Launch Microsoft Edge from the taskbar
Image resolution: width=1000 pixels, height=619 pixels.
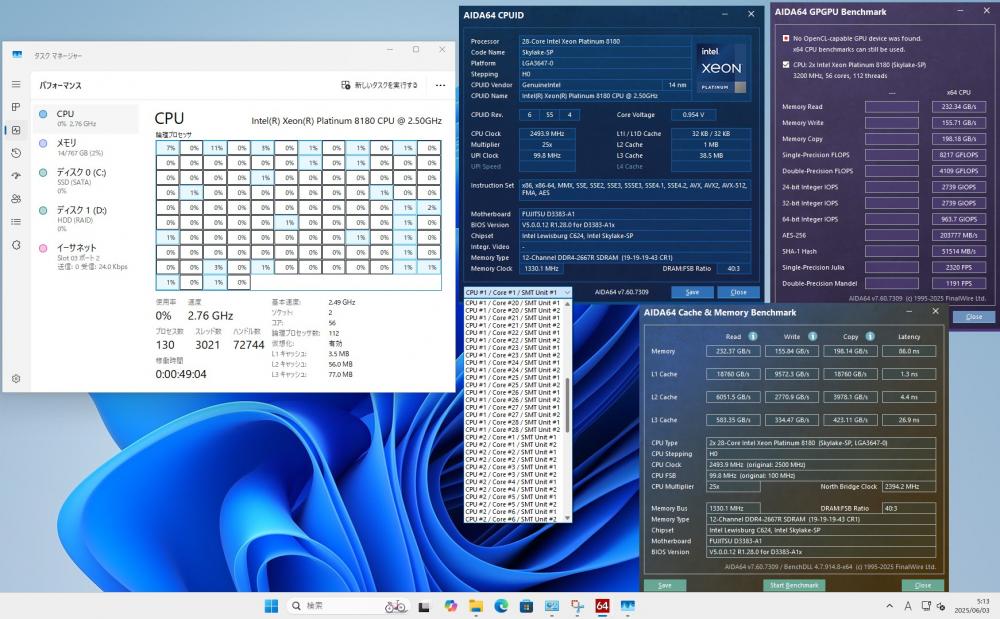[501, 606]
